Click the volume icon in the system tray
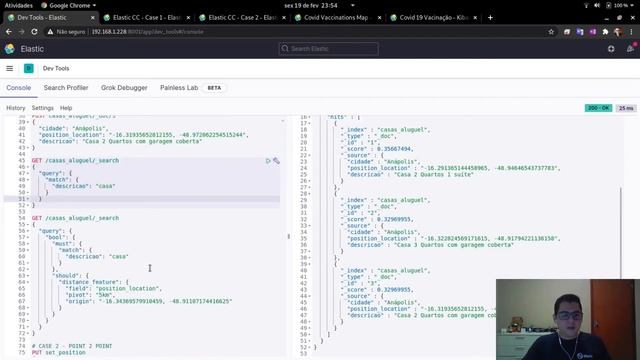 click(597, 5)
